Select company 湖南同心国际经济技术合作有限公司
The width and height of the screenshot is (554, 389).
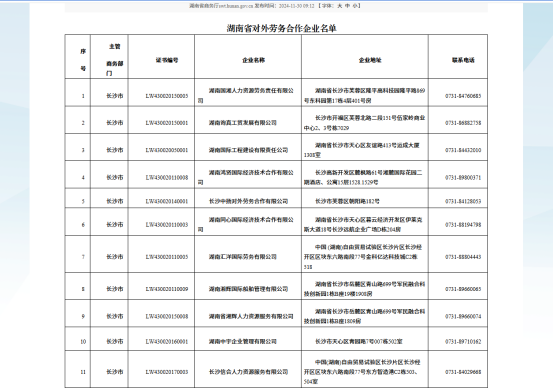coord(246,224)
